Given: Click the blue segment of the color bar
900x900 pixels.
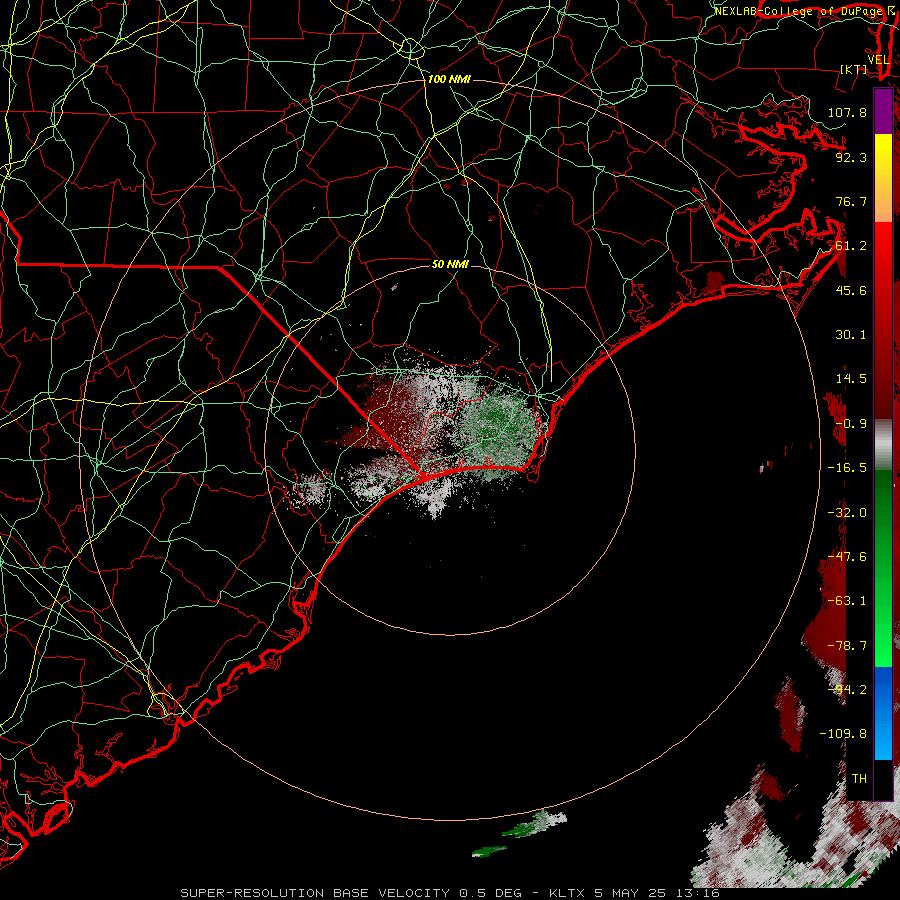Looking at the screenshot, I should (883, 713).
